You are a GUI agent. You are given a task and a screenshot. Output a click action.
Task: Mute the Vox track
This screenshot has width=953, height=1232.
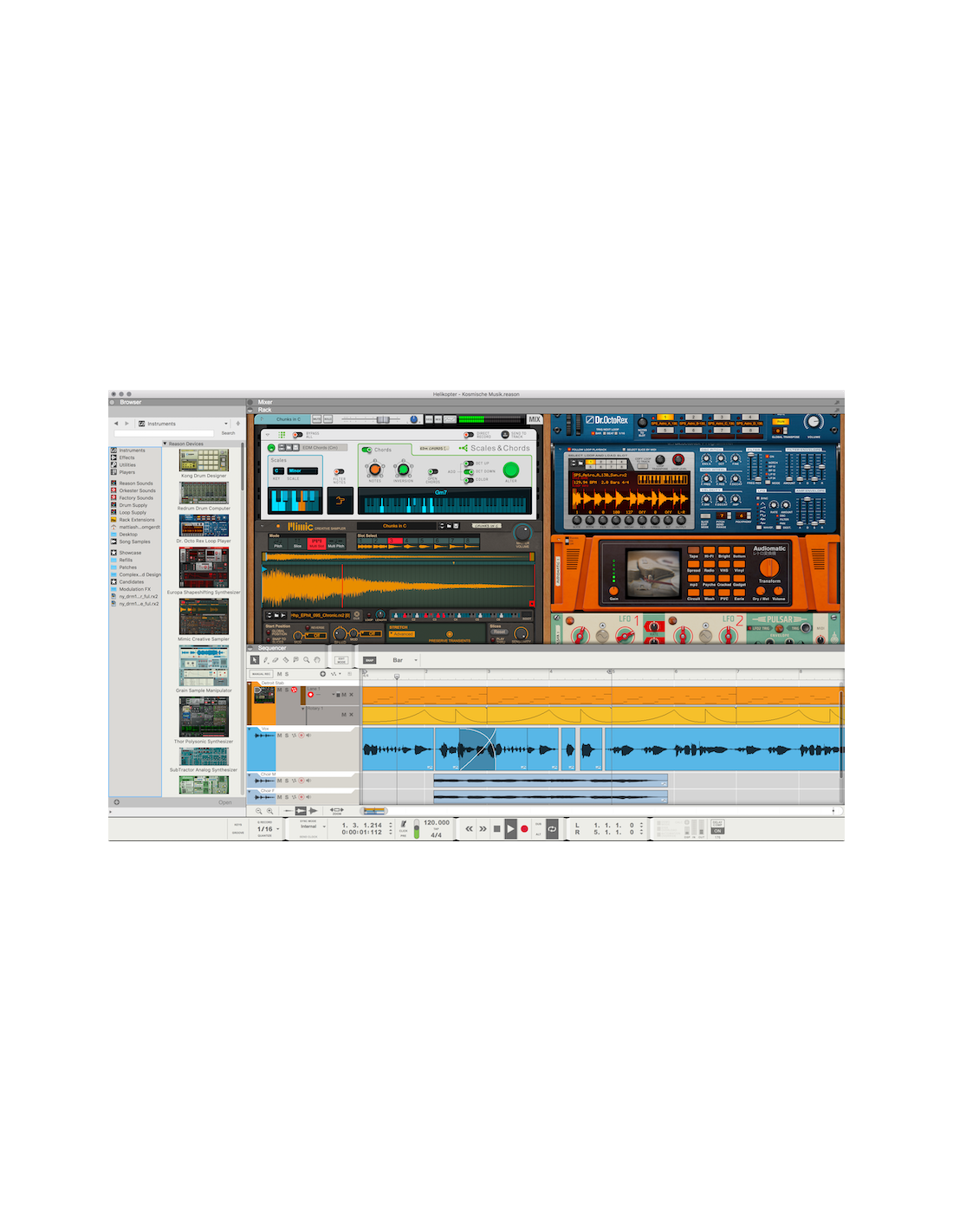279,736
